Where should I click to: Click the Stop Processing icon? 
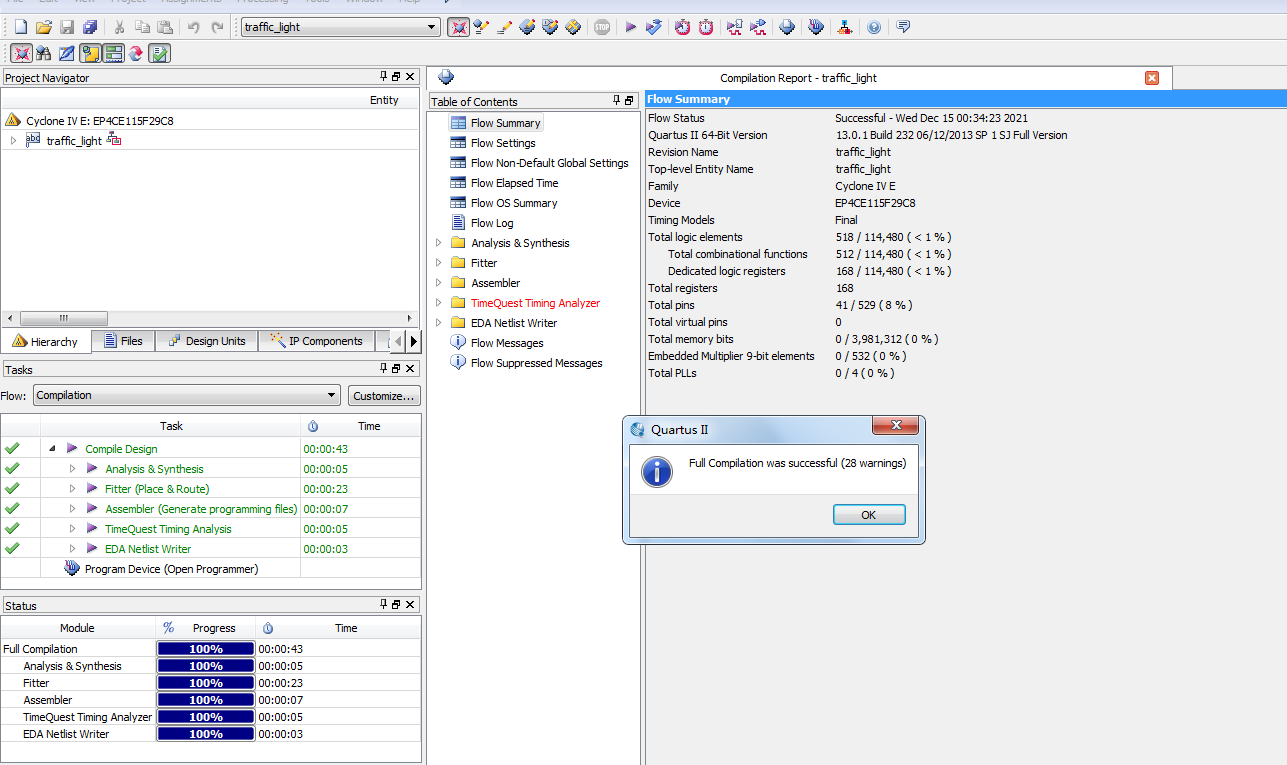point(602,27)
